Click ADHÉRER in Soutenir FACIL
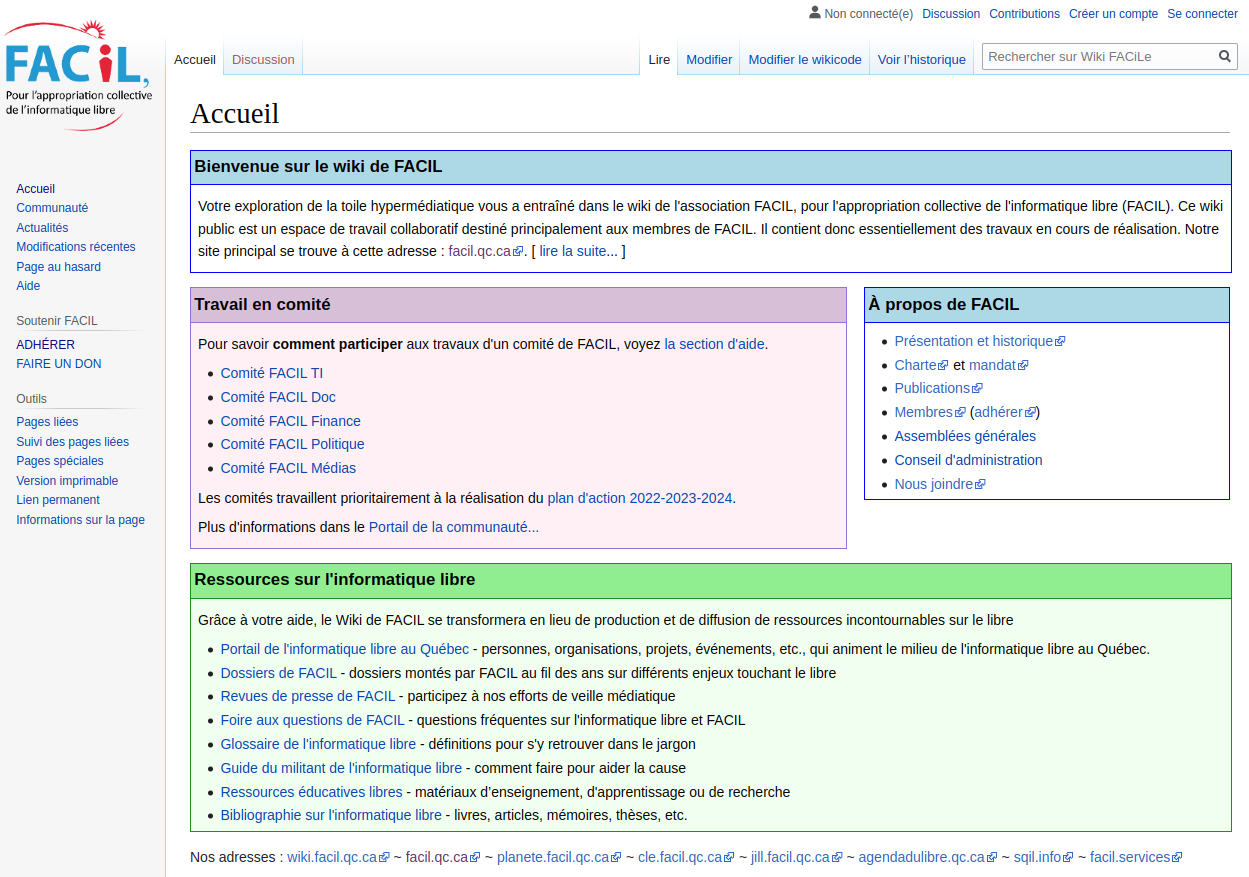The width and height of the screenshot is (1249, 877). point(45,345)
